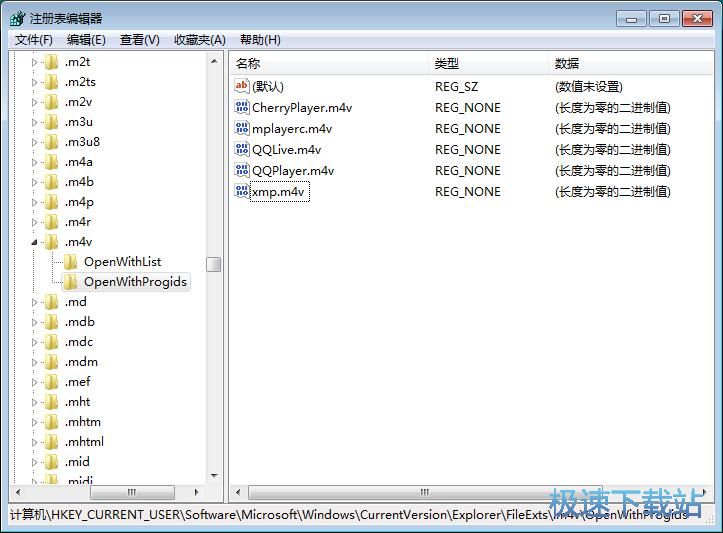Expand the .m2t tree node
This screenshot has height=533, width=723.
(x=34, y=62)
